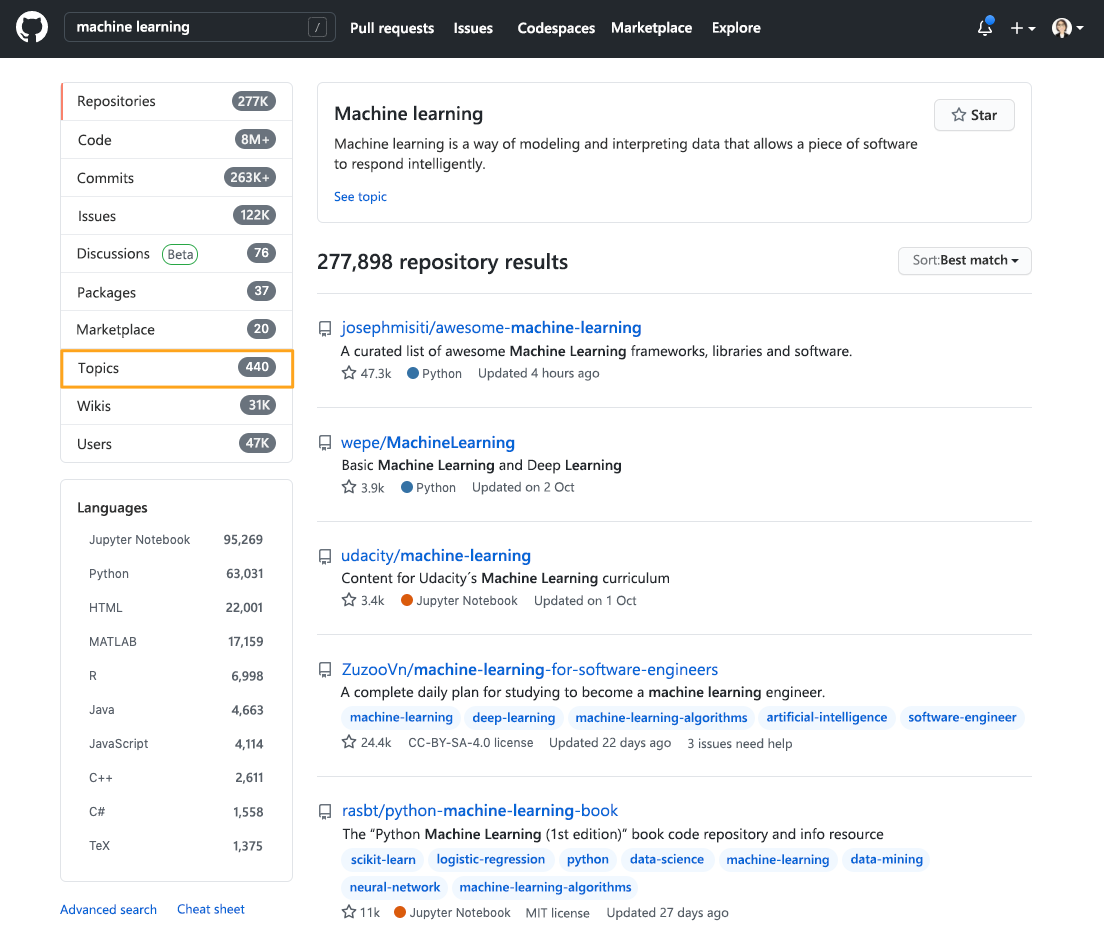Filter by Python language in sidebar
Viewport: 1104px width, 944px height.
[x=175, y=574]
